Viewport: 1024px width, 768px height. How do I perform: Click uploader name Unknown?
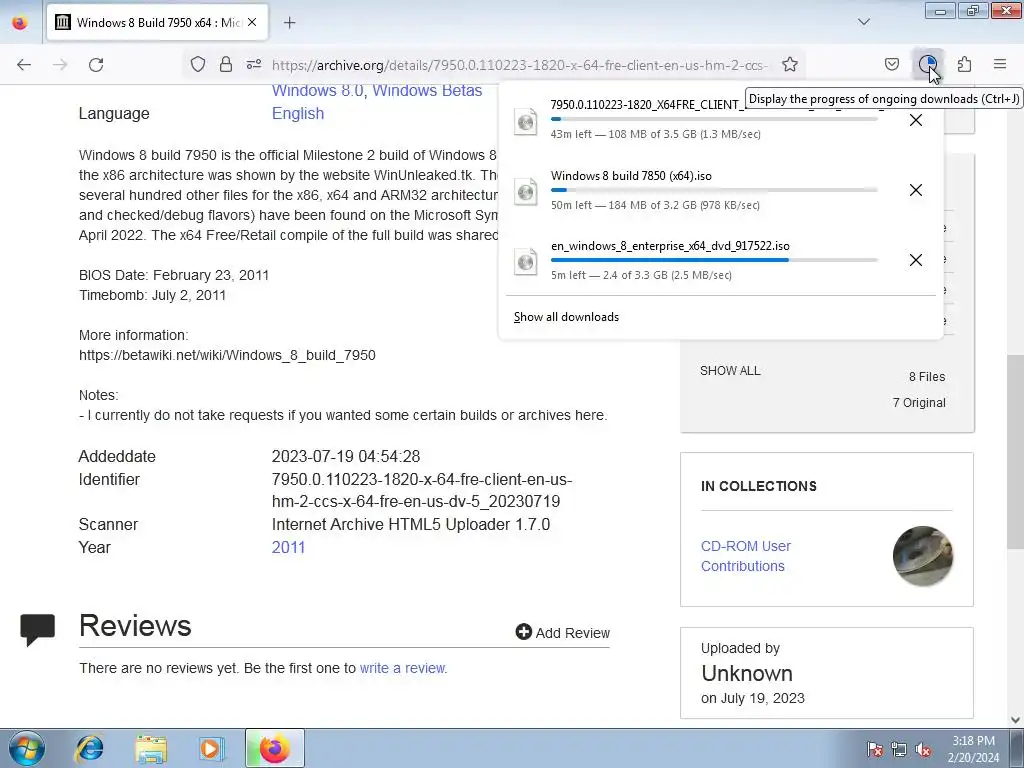coord(747,673)
